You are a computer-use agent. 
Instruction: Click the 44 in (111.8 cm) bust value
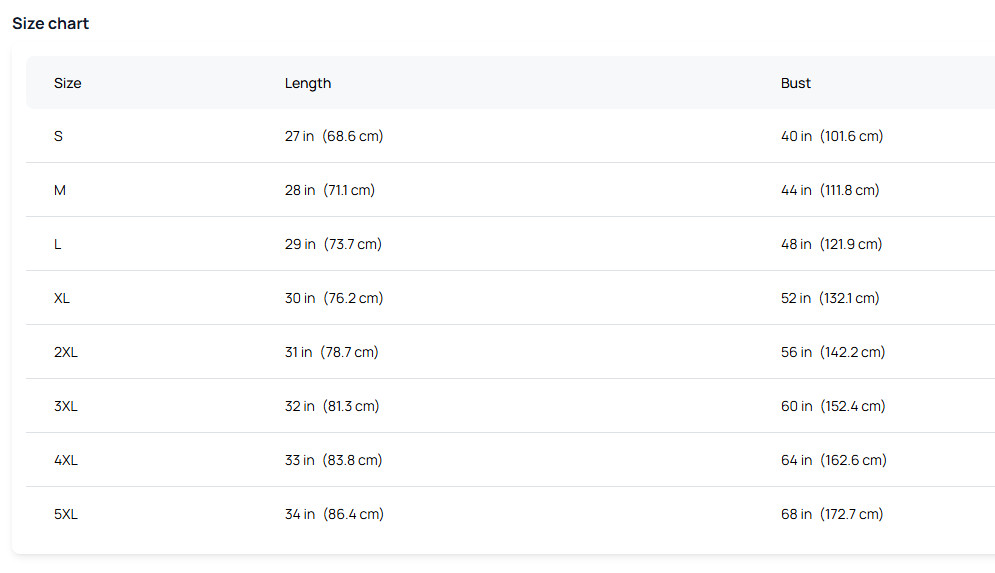click(x=830, y=190)
